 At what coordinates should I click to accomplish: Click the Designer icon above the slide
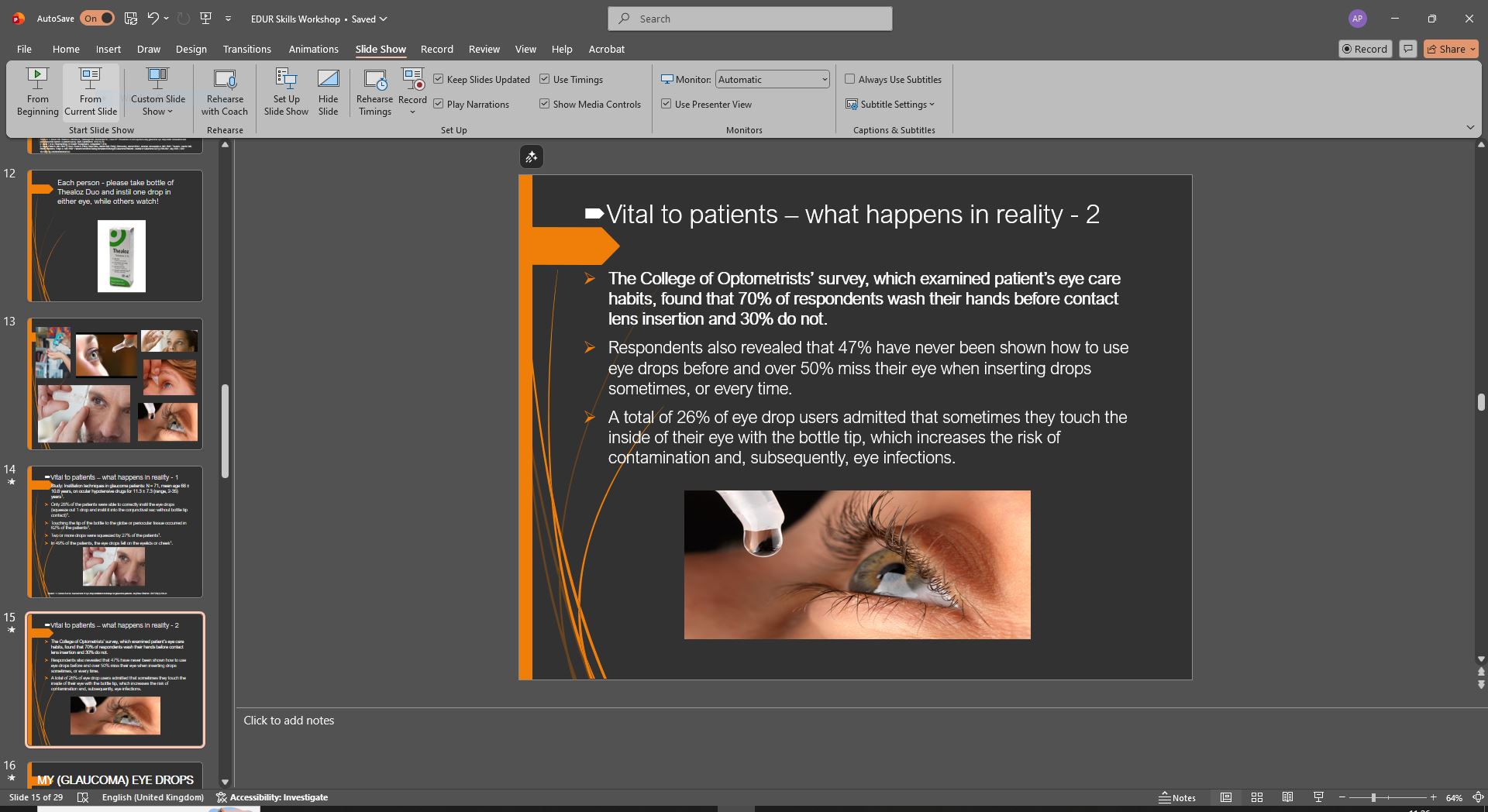pos(531,157)
